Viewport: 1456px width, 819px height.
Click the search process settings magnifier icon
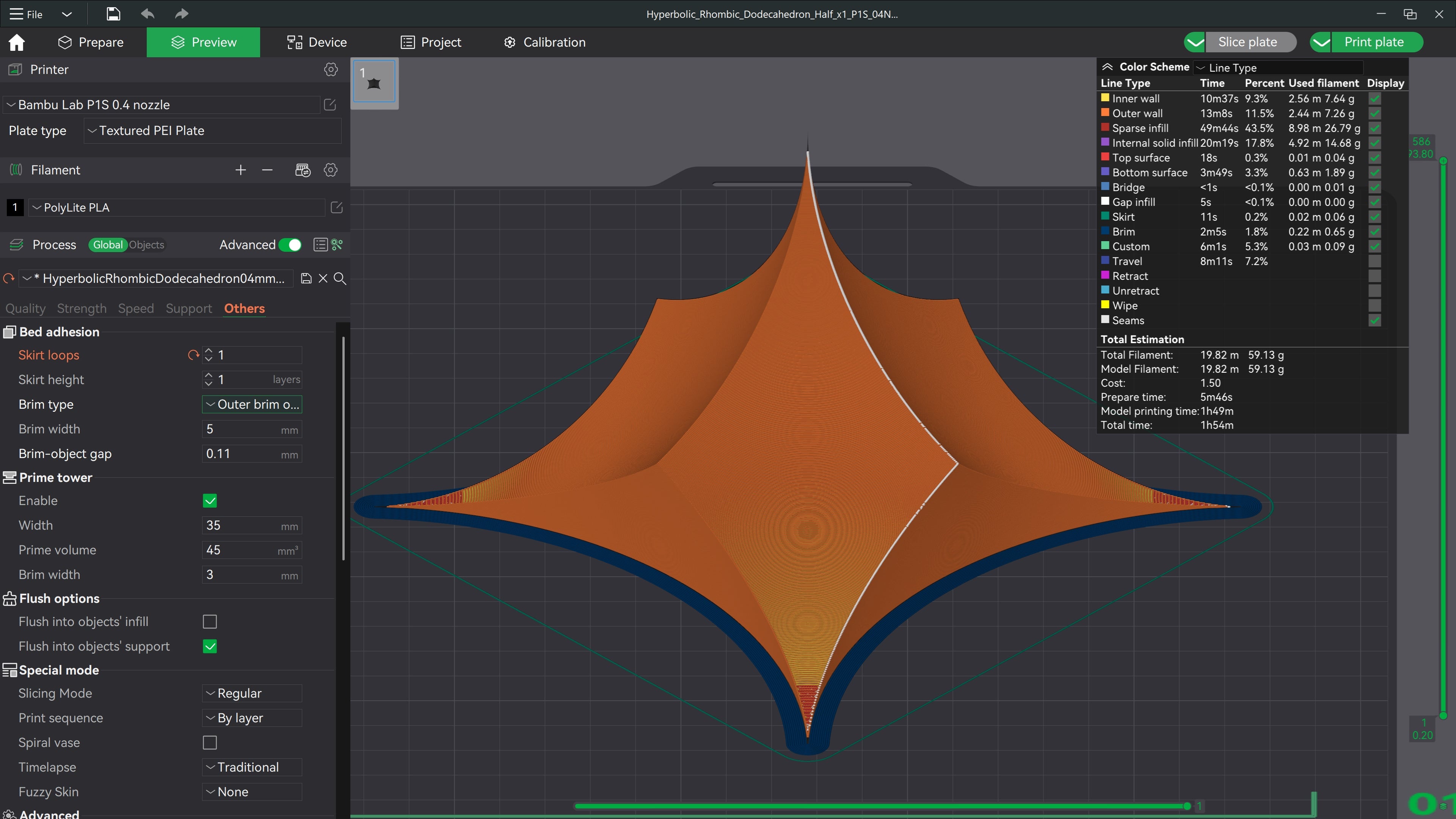click(x=340, y=278)
